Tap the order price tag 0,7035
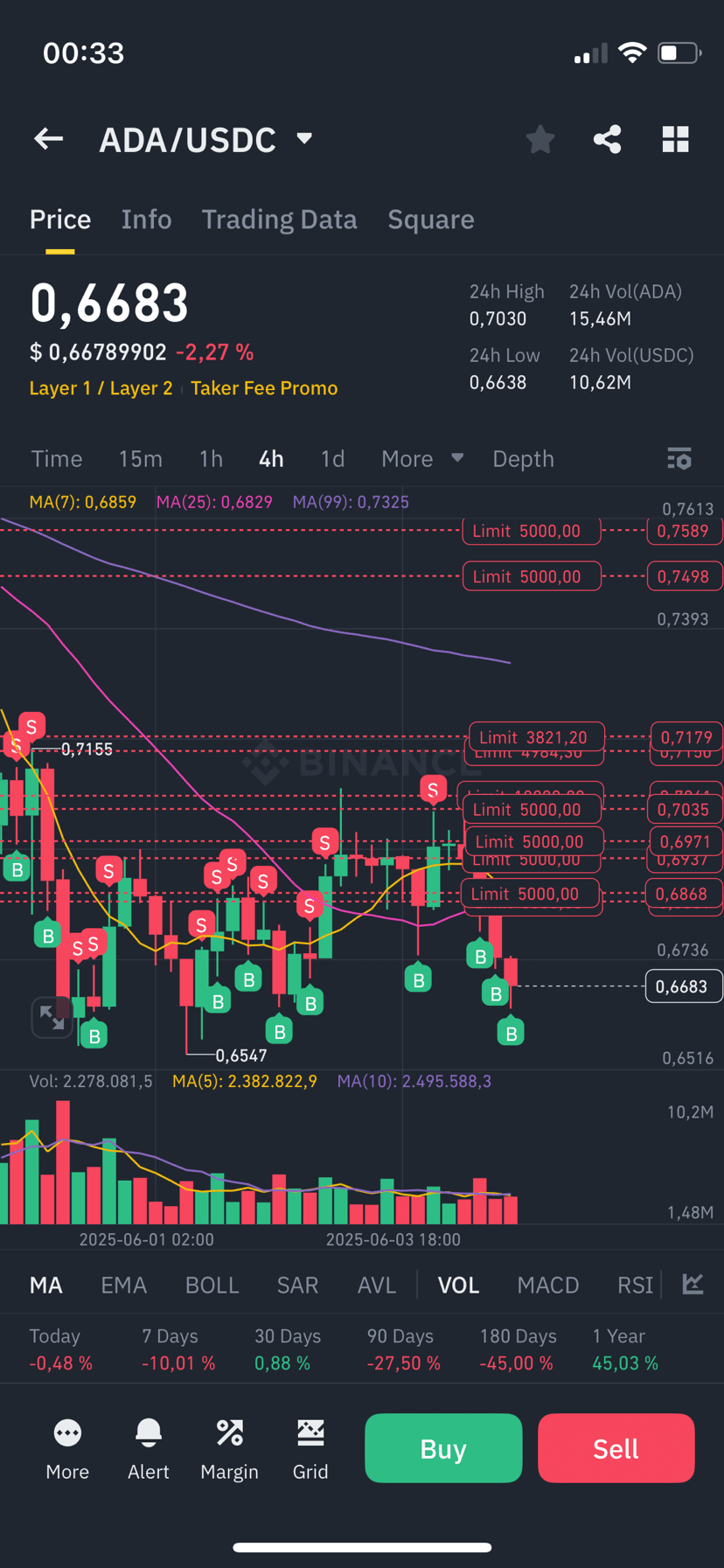The image size is (724, 1568). pos(684,809)
